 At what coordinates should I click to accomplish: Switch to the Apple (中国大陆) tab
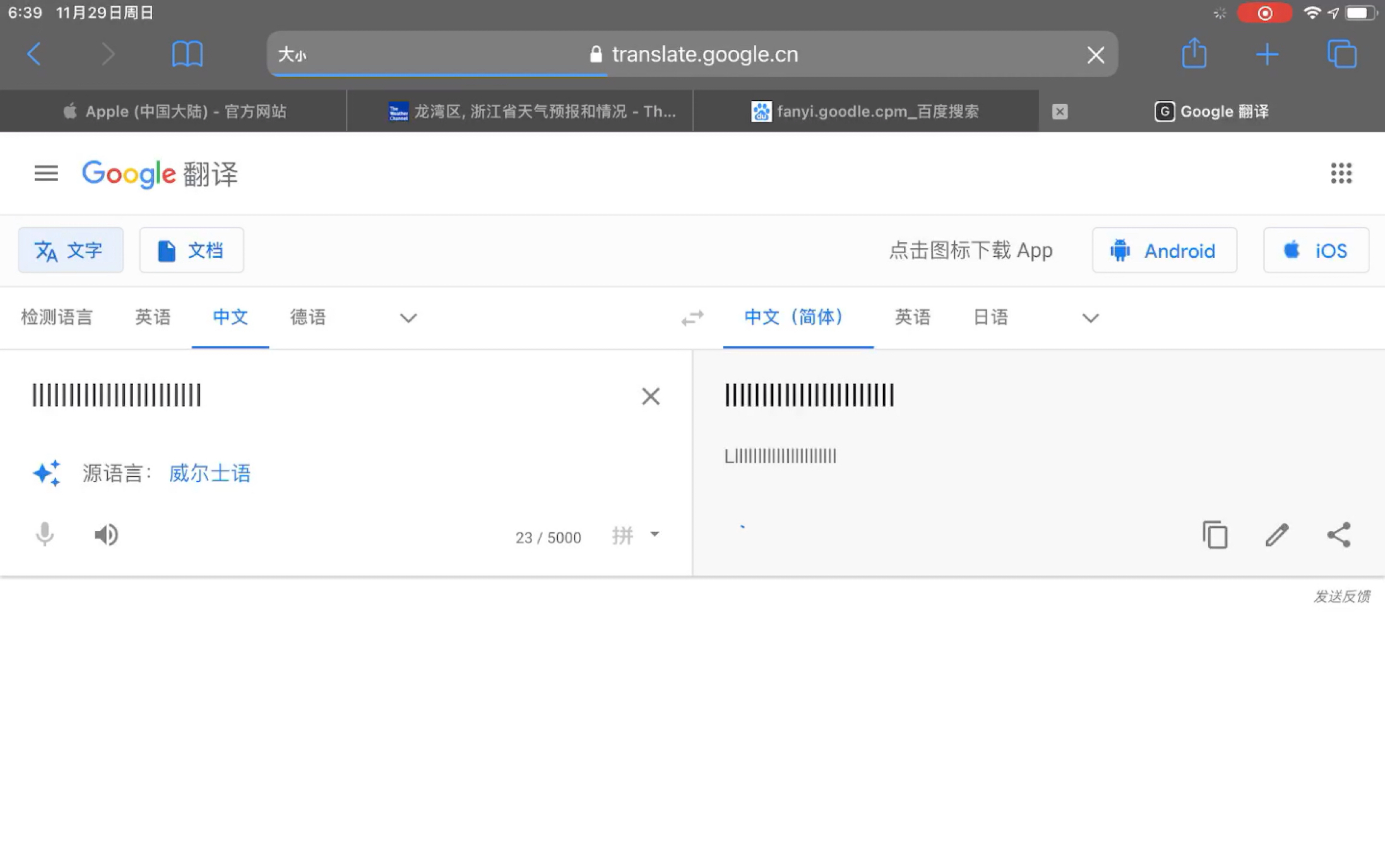174,111
